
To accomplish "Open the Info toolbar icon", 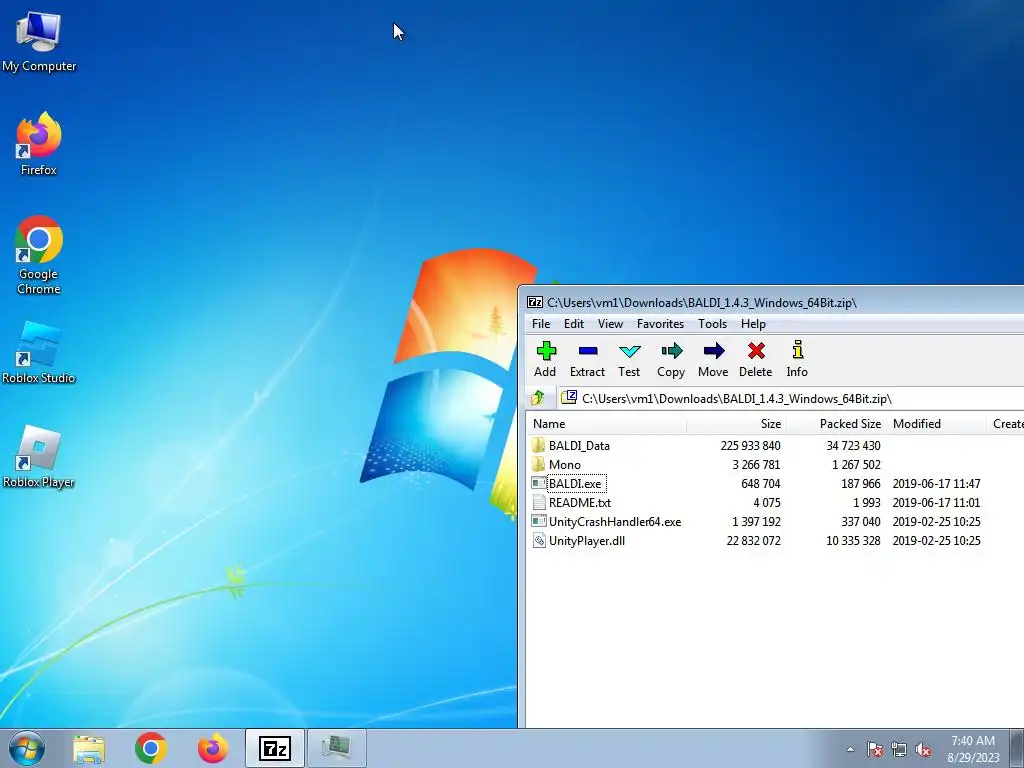I will point(797,359).
